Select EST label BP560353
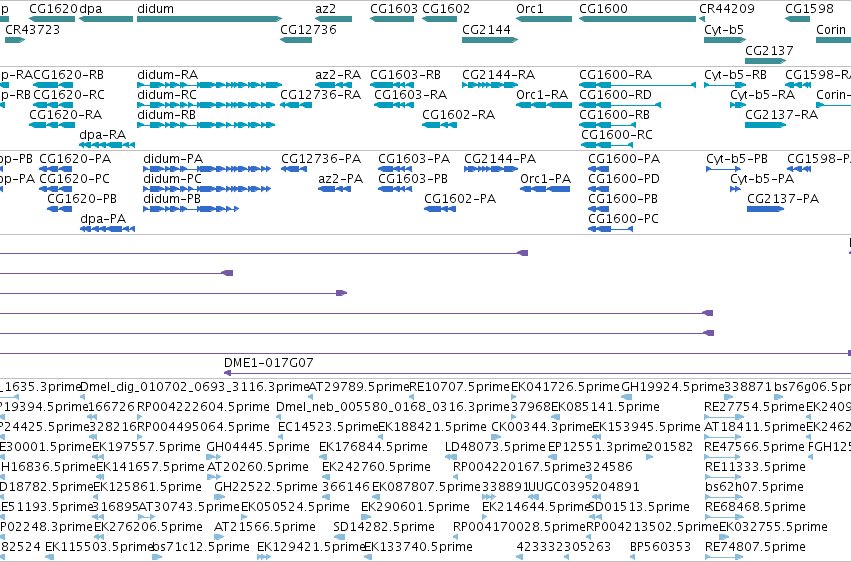 [x=661, y=547]
